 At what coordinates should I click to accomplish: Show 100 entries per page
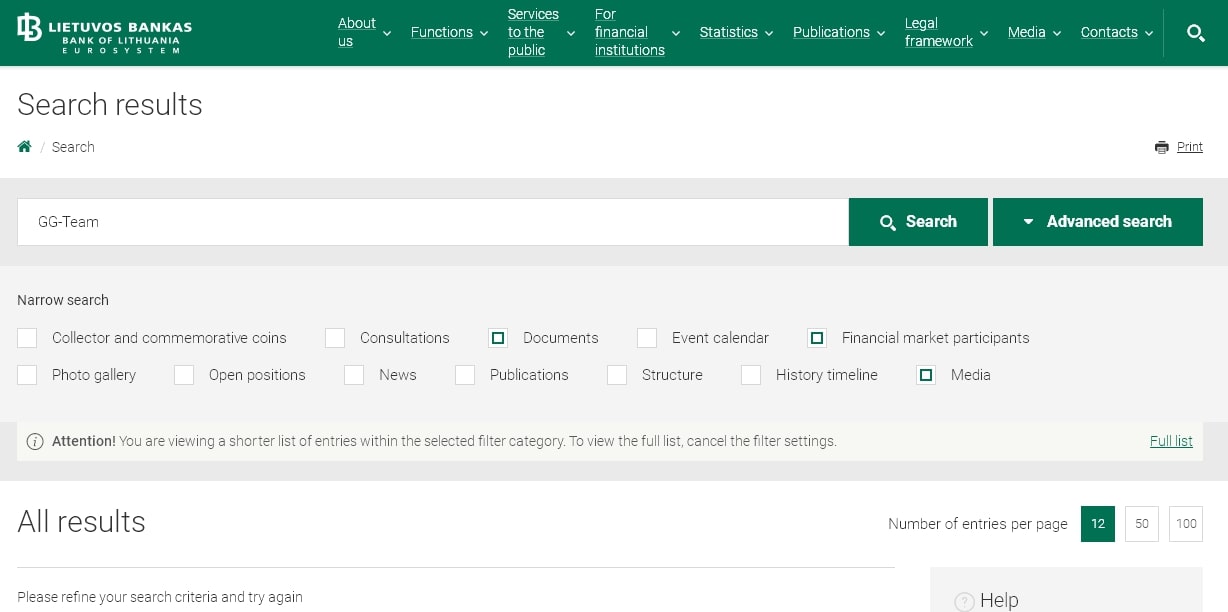pyautogui.click(x=1186, y=524)
